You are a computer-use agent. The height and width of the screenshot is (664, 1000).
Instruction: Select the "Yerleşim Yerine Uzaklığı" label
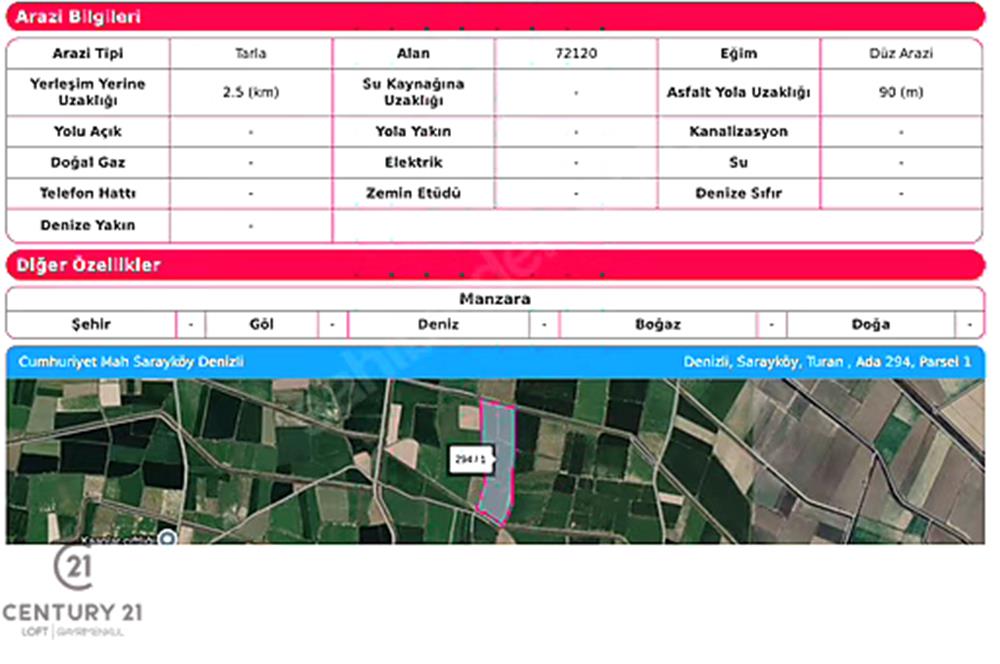pos(88,92)
